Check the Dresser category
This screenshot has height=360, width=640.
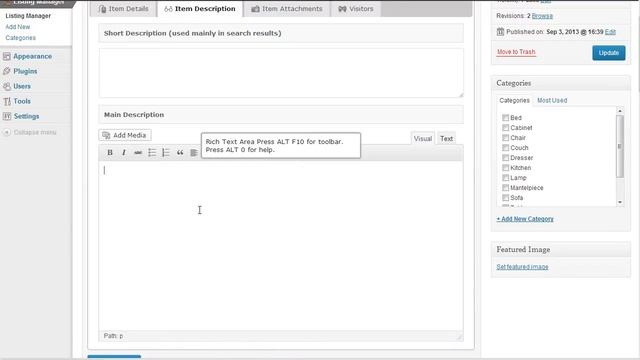[x=505, y=158]
